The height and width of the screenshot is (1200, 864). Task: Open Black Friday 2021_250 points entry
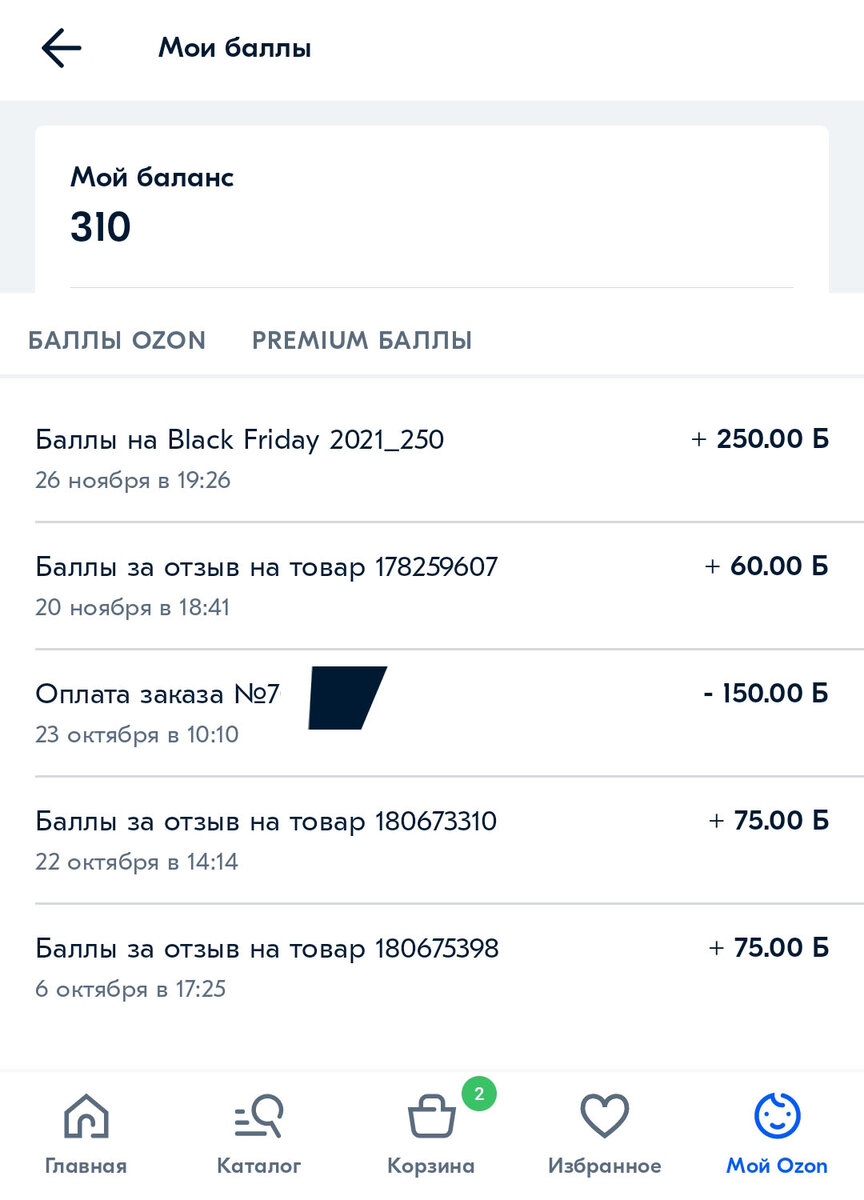(x=432, y=459)
